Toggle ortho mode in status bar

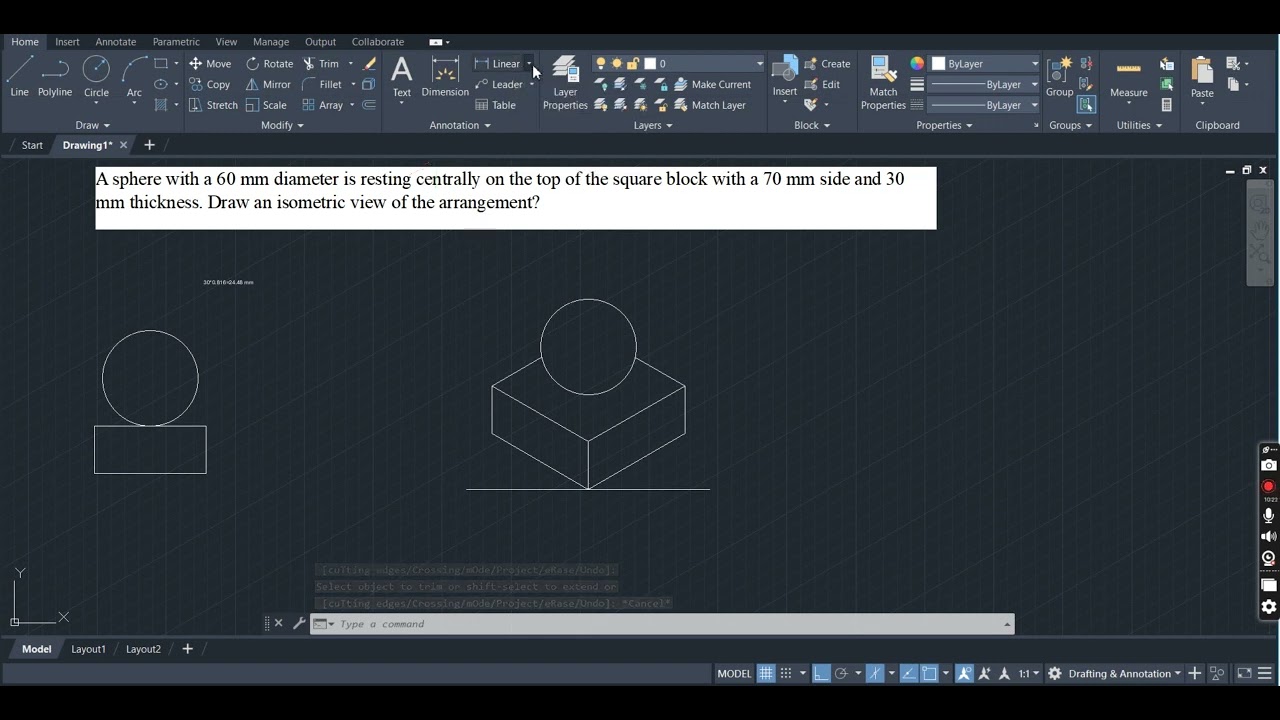tap(821, 673)
